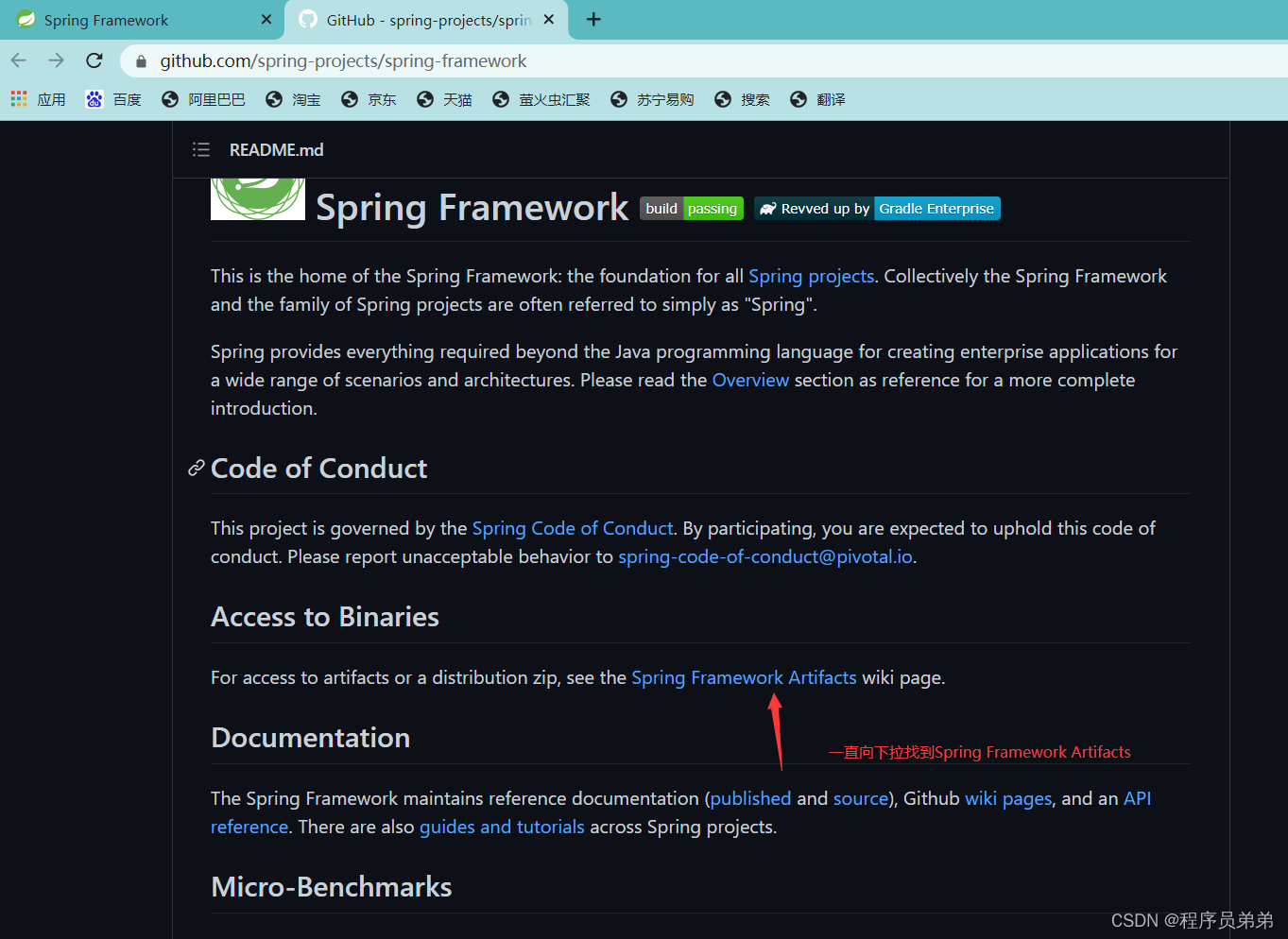Open the 萤火虫汇聚 bookmark
This screenshot has height=939, width=1288.
541,99
